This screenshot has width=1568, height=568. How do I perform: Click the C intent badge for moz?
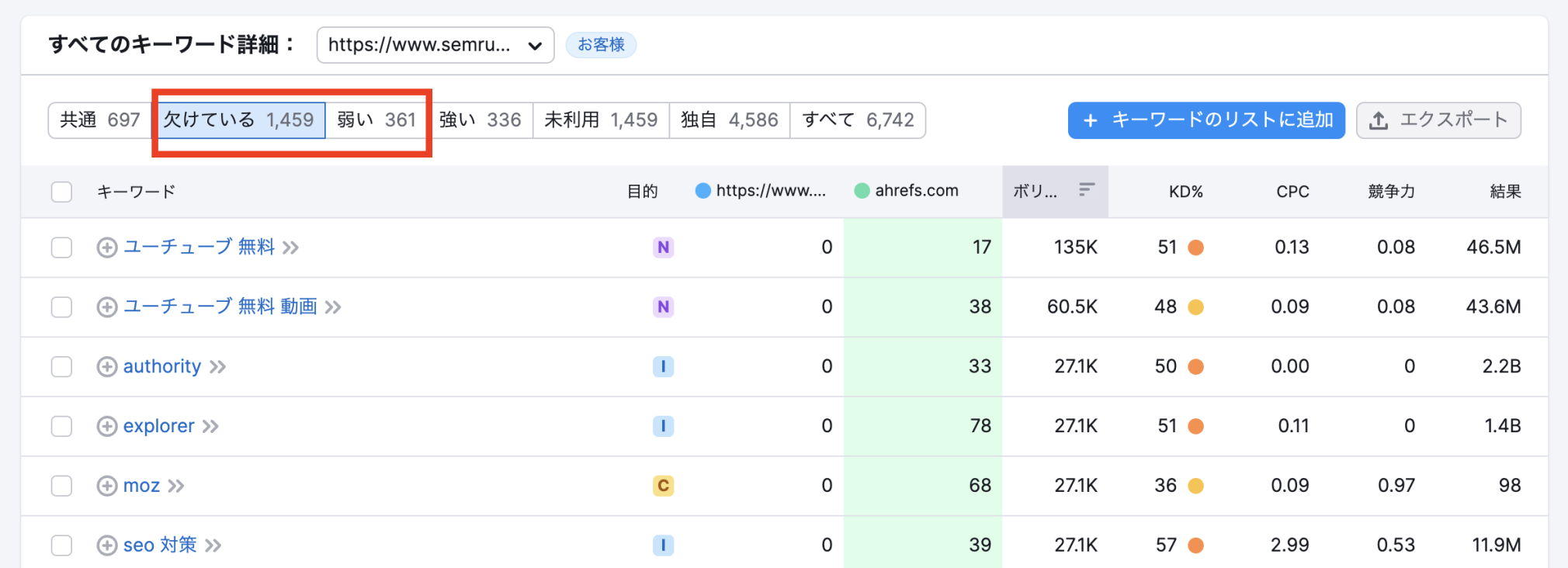(x=663, y=486)
